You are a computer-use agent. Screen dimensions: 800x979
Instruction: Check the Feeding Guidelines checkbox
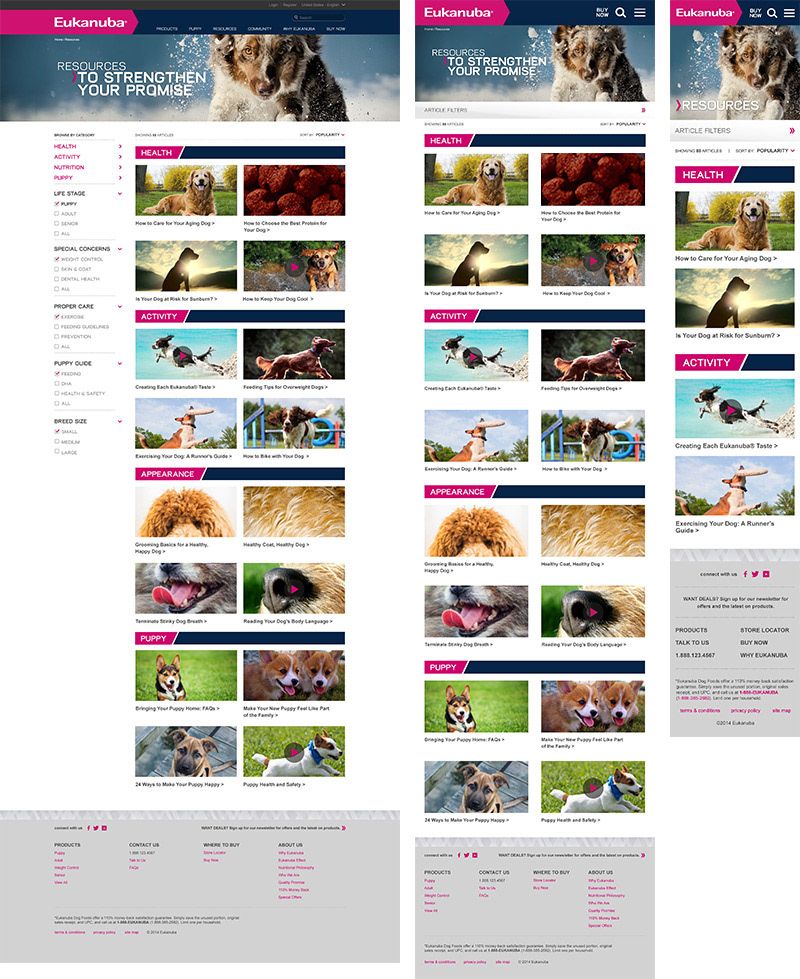coord(57,327)
